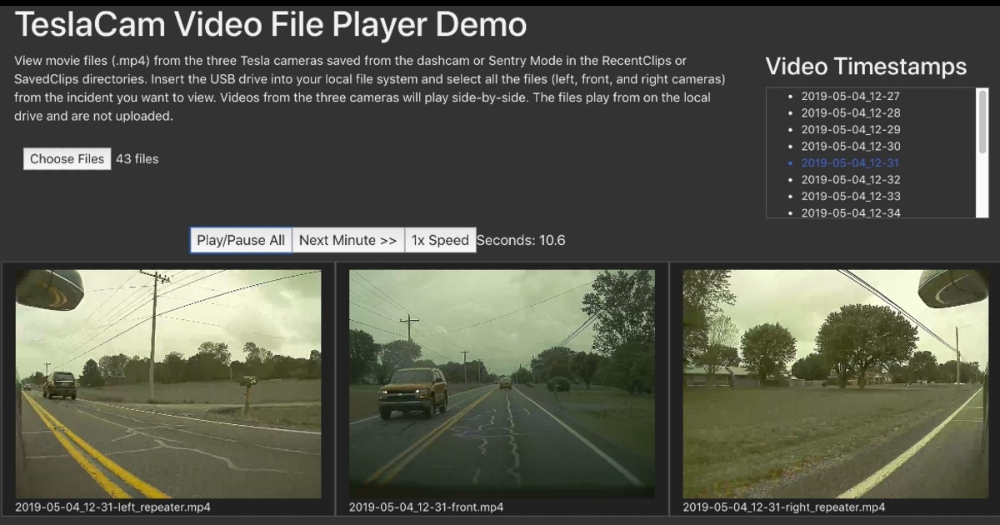
Task: Click filename 2019-05-04_12-31-right_repeater.mp4
Action: click(x=784, y=507)
